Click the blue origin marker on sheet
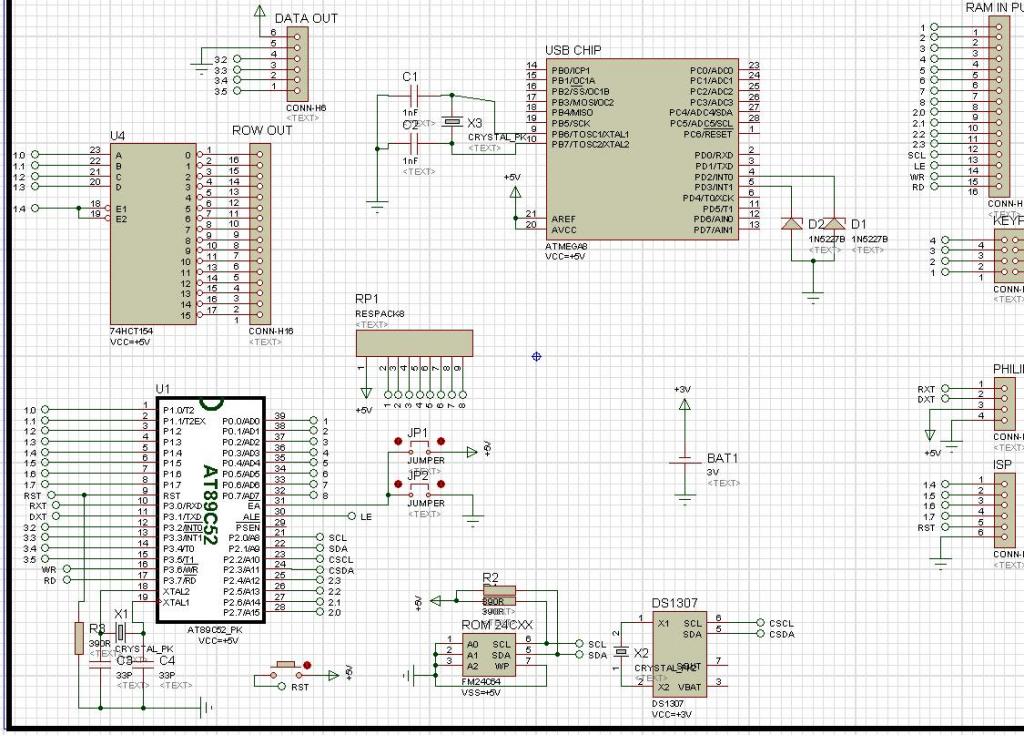 536,357
